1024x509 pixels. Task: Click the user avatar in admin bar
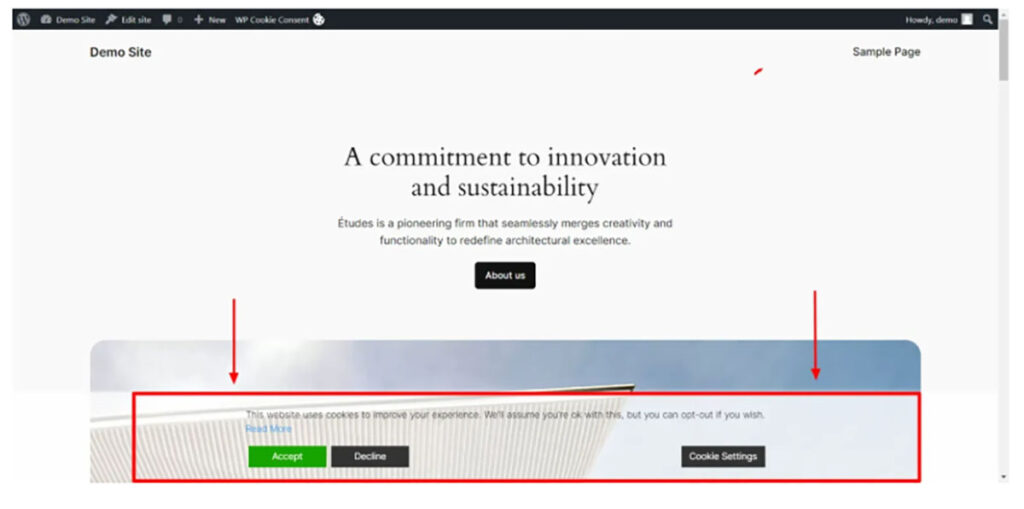coord(967,20)
